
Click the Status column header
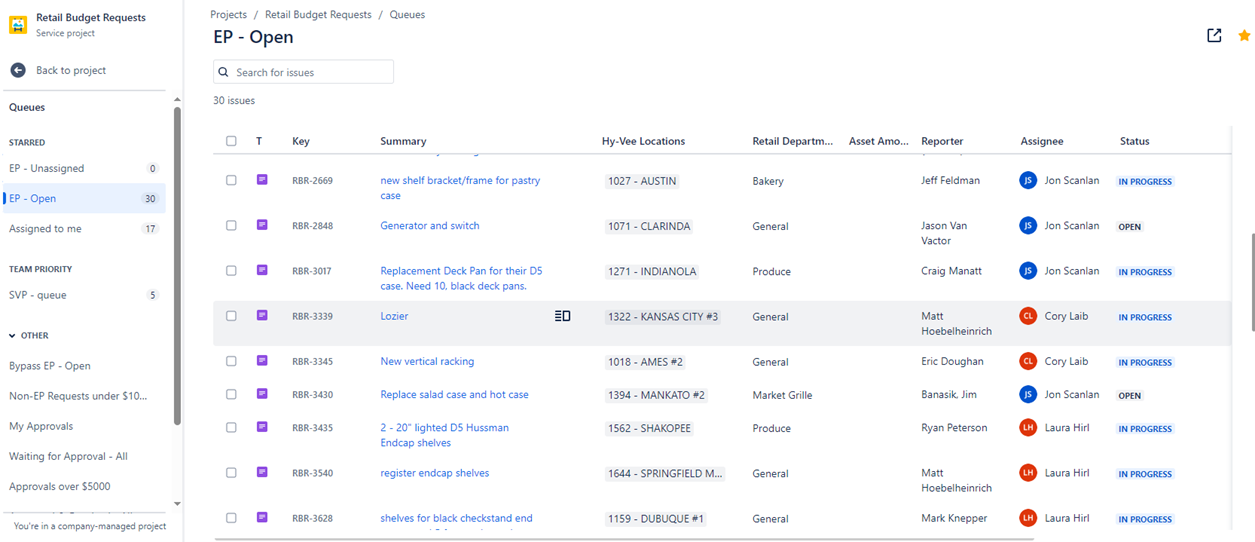tap(1134, 141)
